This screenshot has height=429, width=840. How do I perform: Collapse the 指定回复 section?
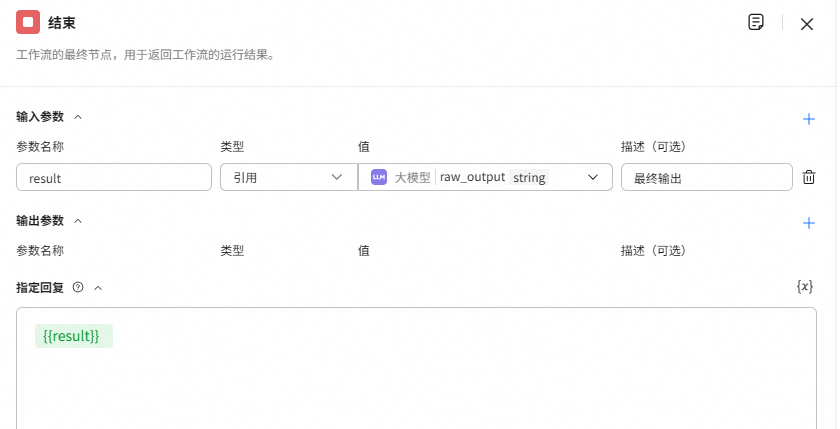tap(98, 288)
